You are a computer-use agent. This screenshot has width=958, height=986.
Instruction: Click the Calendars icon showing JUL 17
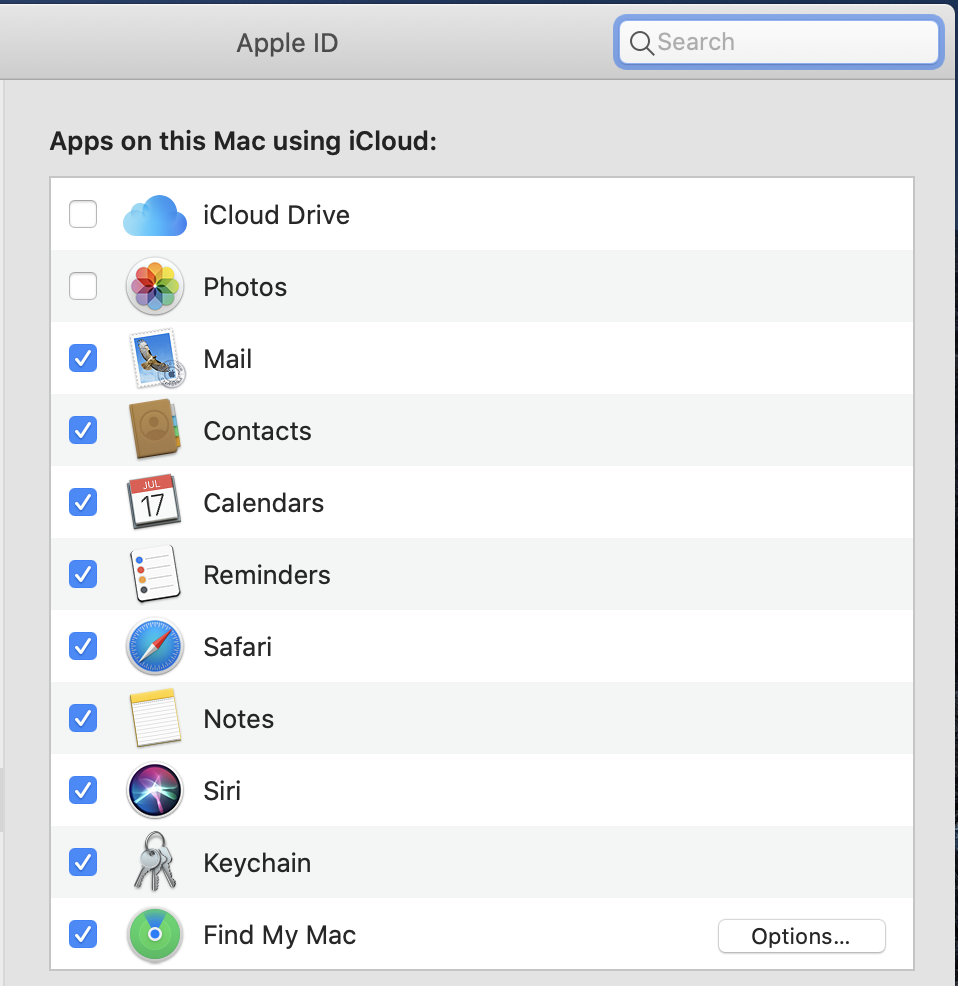coord(154,502)
